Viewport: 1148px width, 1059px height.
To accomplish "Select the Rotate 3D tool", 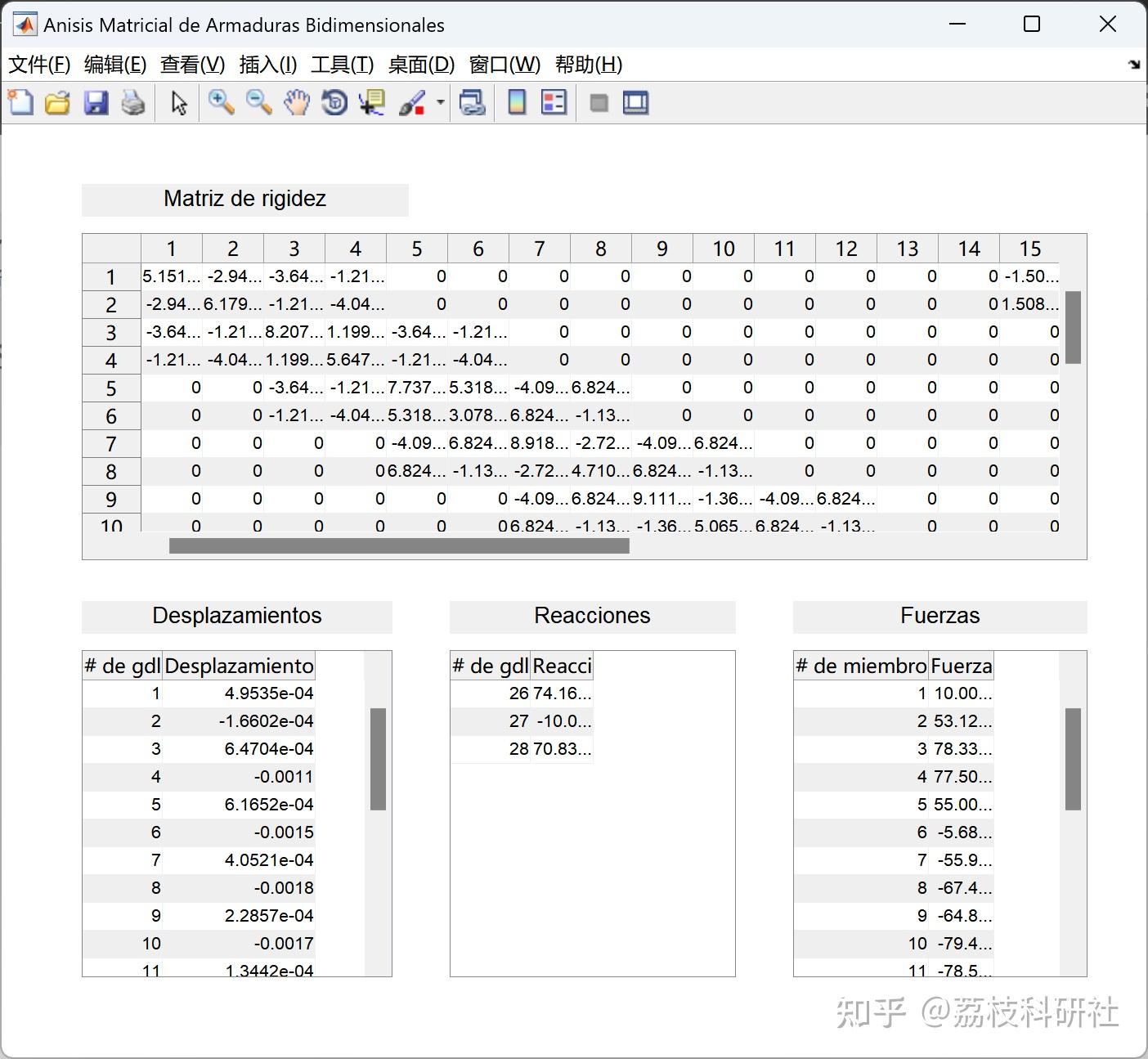I will (334, 102).
